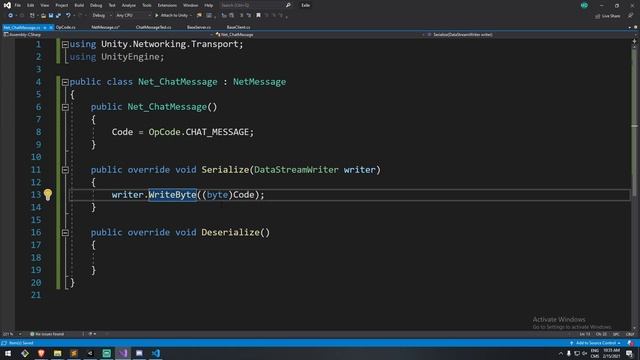Screen dimensions: 640x360
Task: Click Add to Source Control button
Action: coord(595,343)
